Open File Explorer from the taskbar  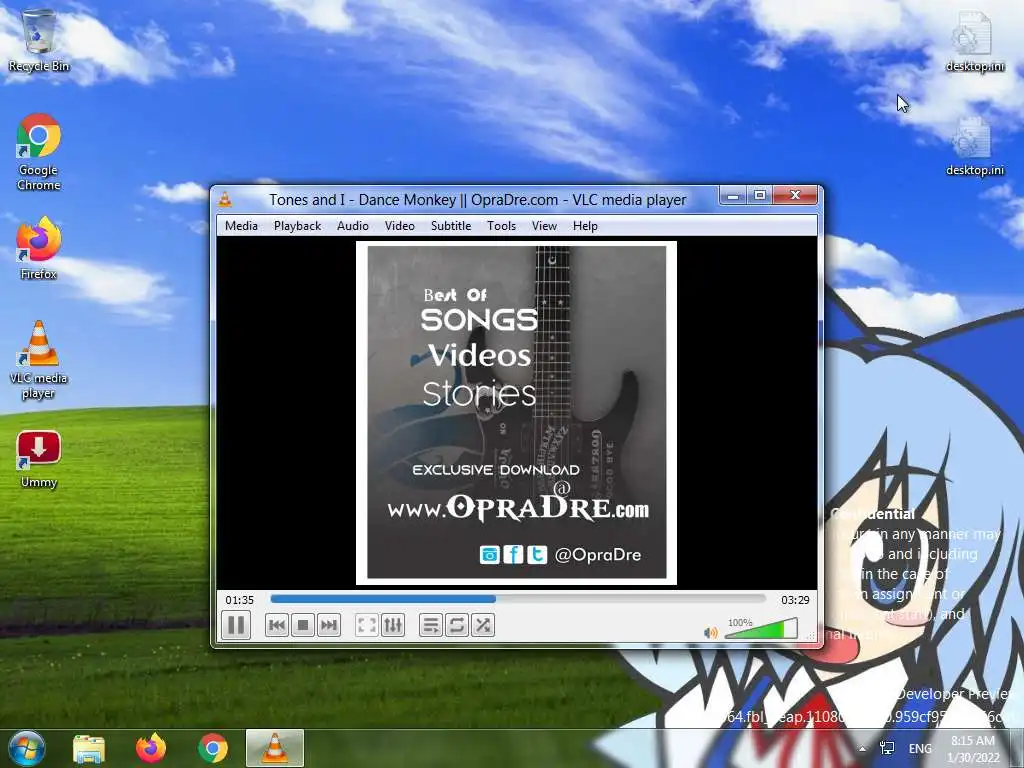click(89, 748)
